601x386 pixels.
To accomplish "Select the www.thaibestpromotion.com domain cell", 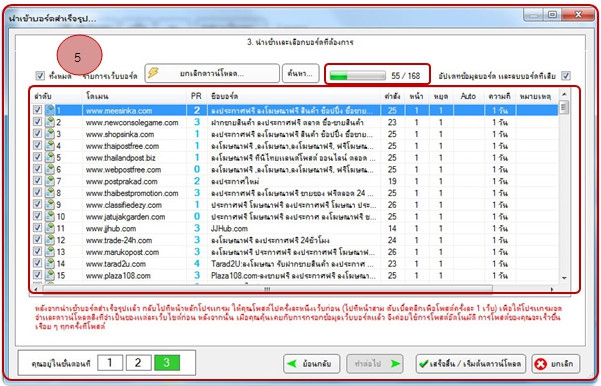I will [135, 193].
